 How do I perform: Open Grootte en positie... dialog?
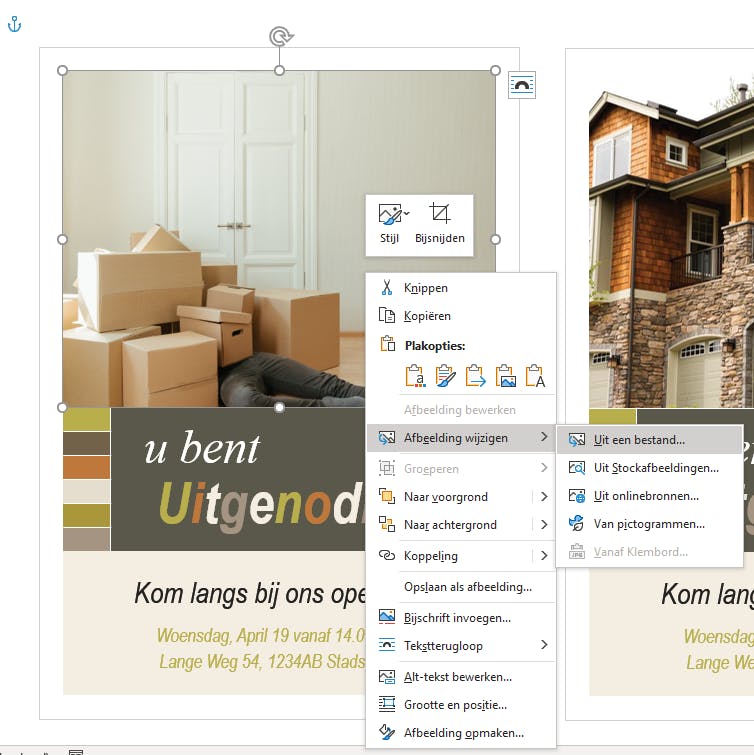point(461,705)
